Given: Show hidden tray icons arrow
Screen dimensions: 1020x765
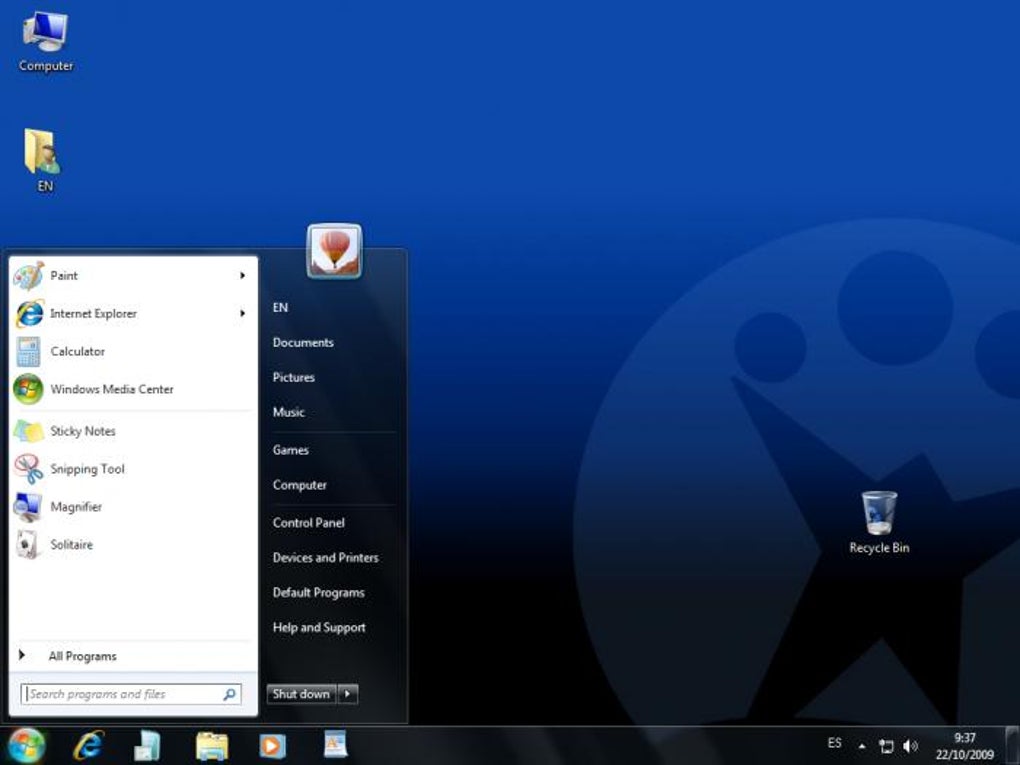Looking at the screenshot, I should (862, 746).
